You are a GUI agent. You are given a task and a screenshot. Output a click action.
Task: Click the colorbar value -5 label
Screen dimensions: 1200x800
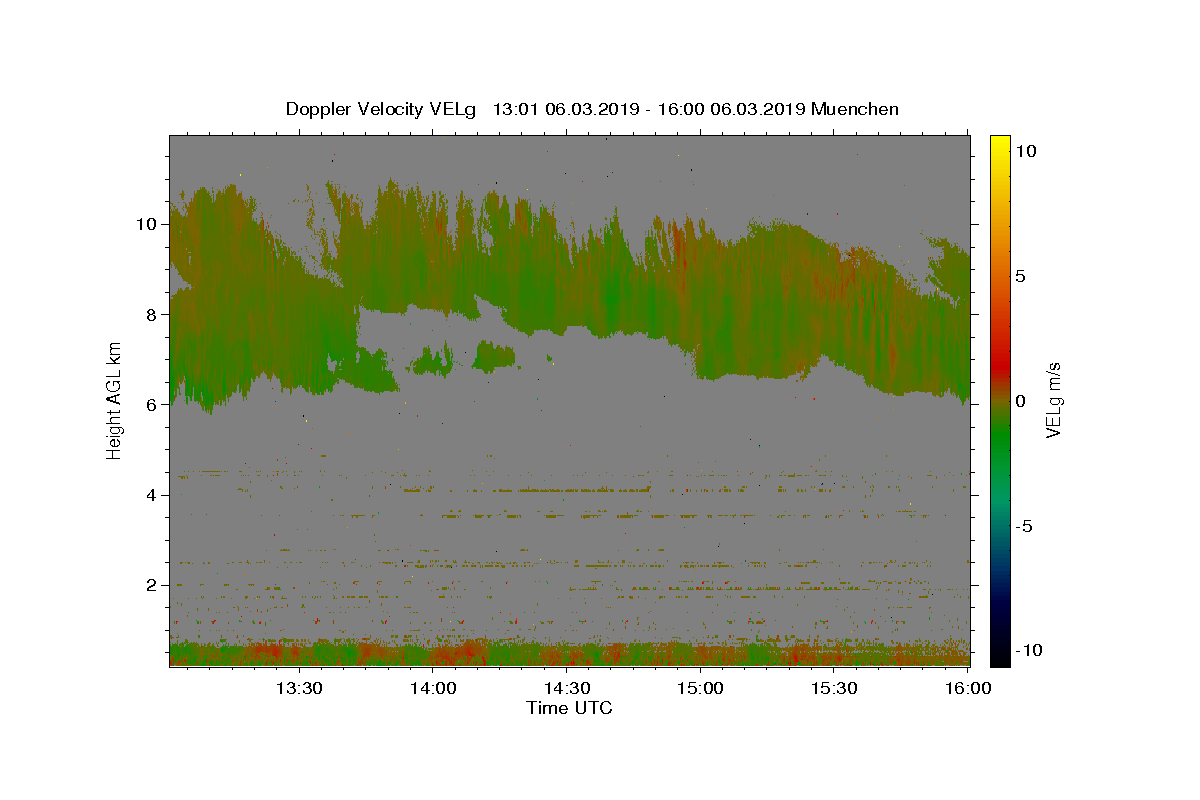1026,526
